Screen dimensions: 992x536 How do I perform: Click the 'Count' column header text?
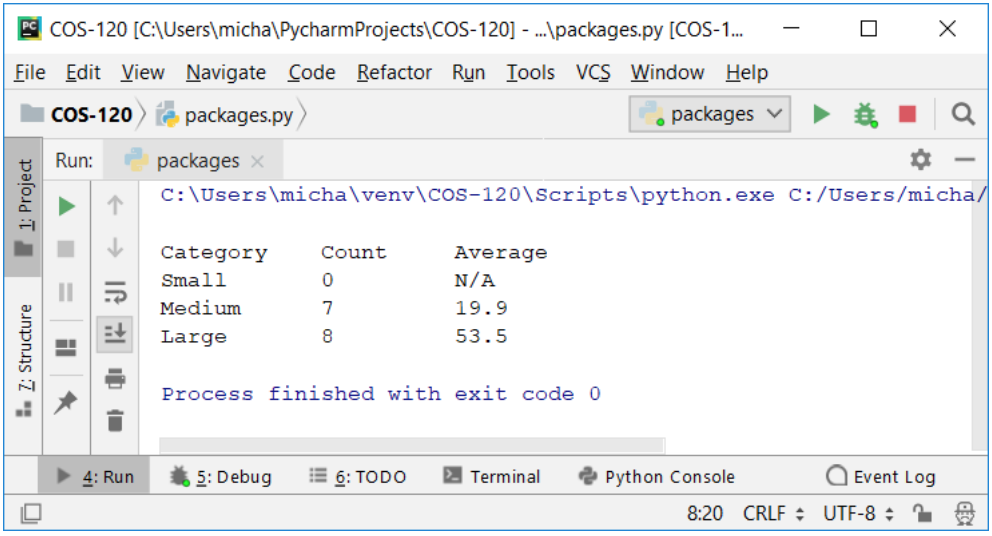tap(353, 252)
